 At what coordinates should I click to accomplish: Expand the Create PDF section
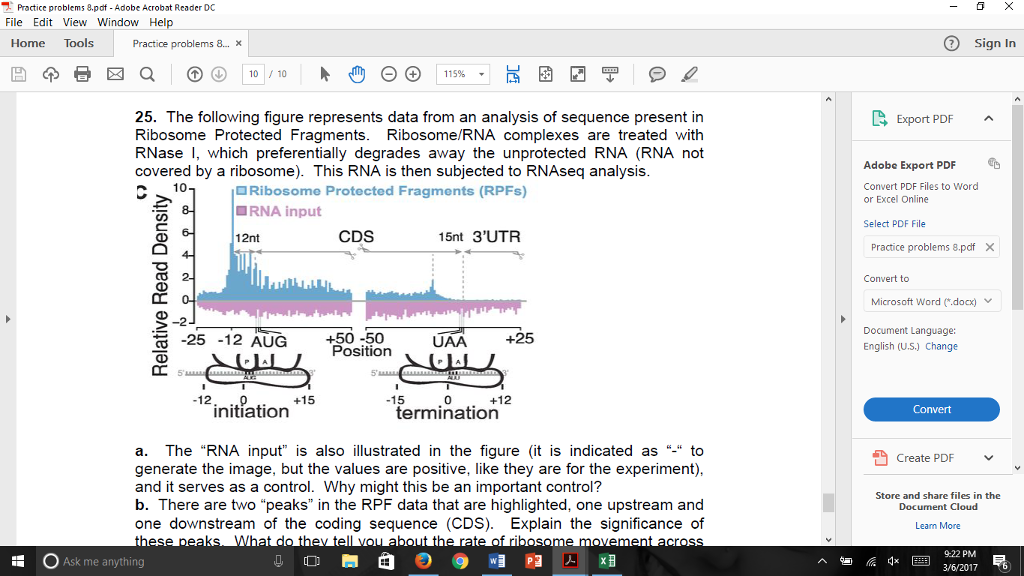click(988, 458)
